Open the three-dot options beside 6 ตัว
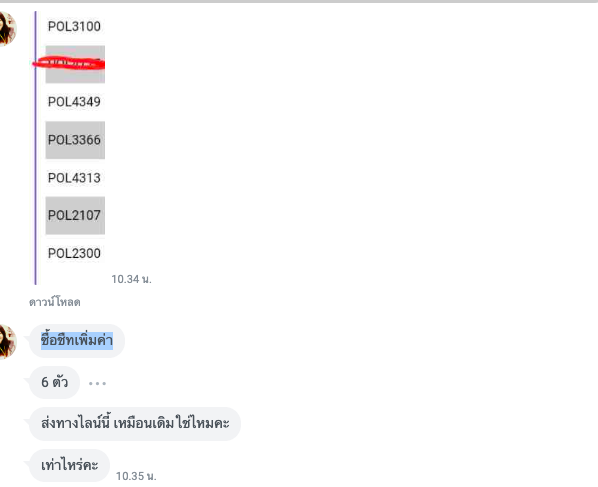This screenshot has height=487, width=598. (x=97, y=383)
